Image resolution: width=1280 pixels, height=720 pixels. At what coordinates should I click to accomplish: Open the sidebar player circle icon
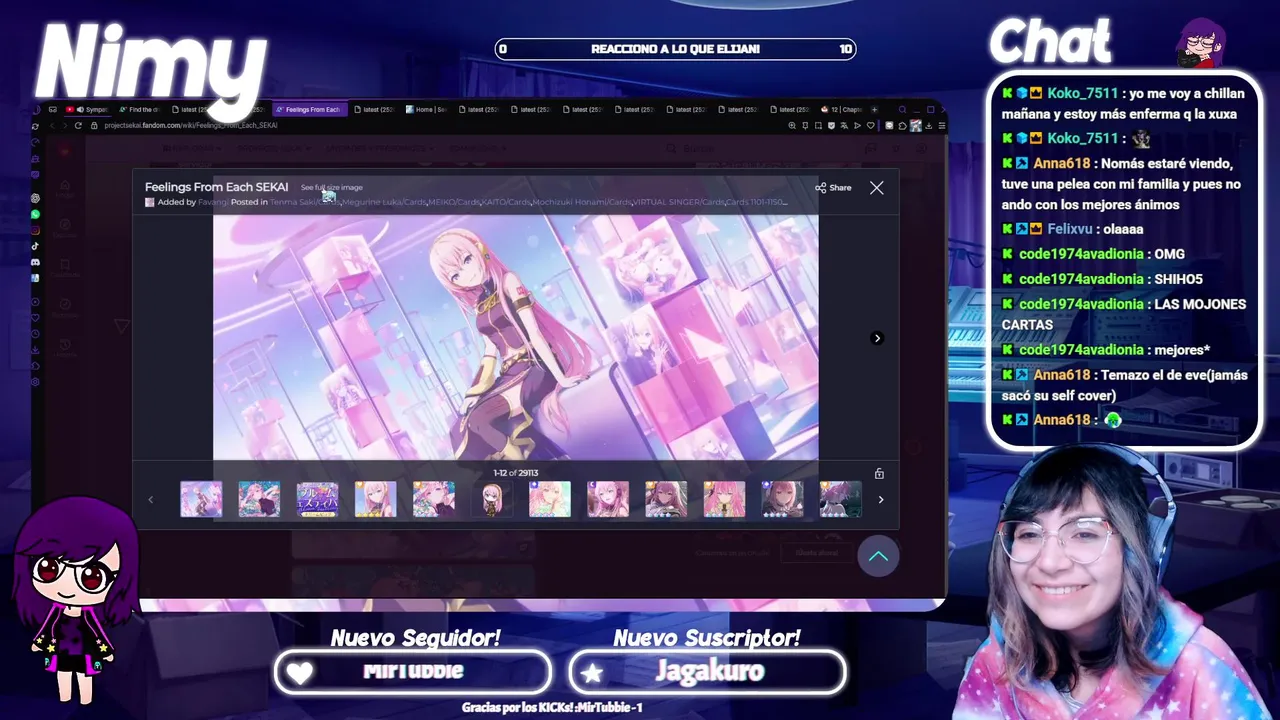point(35,302)
